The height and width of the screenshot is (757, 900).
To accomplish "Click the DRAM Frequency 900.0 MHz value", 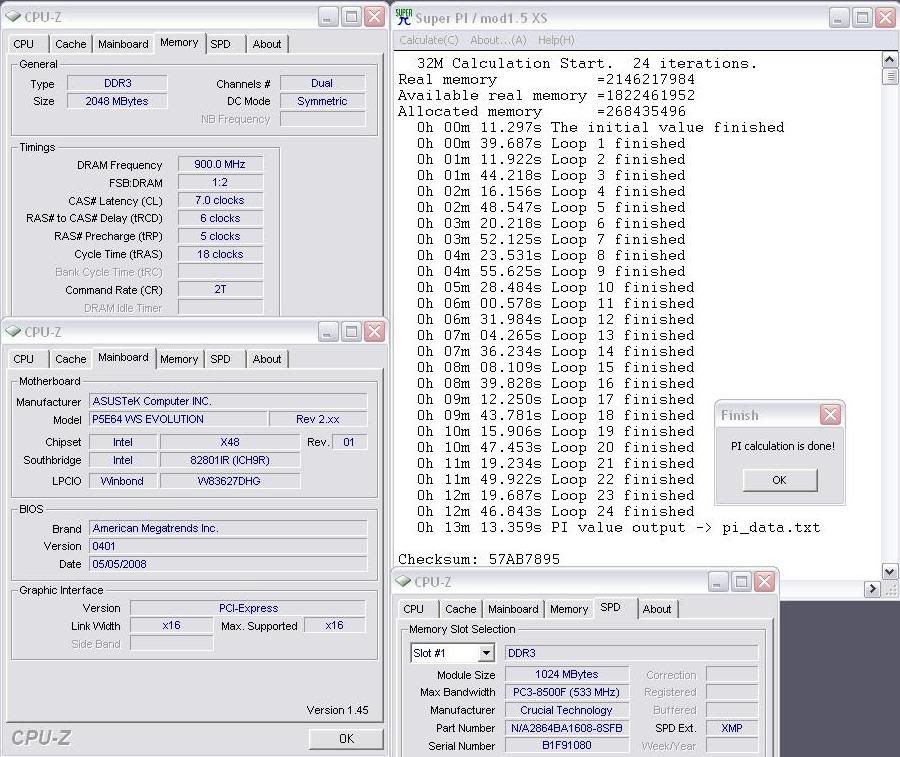I will point(220,164).
